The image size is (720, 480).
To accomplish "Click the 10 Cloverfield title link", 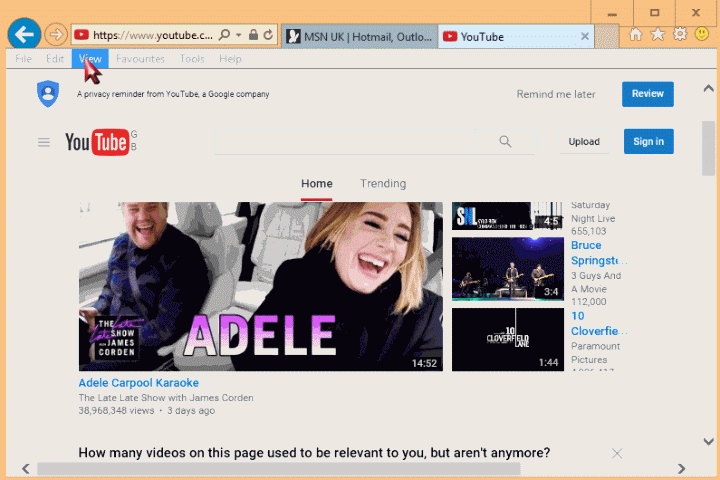I will [599, 323].
